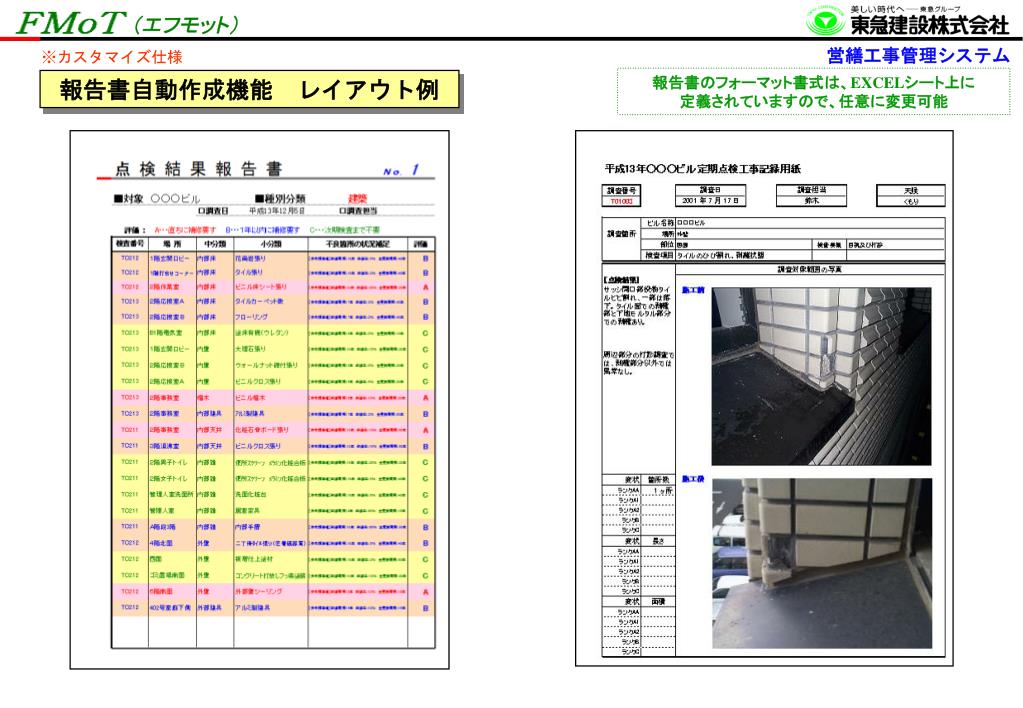Click the red T01003 survey number
This screenshot has width=1023, height=708.
coord(621,201)
